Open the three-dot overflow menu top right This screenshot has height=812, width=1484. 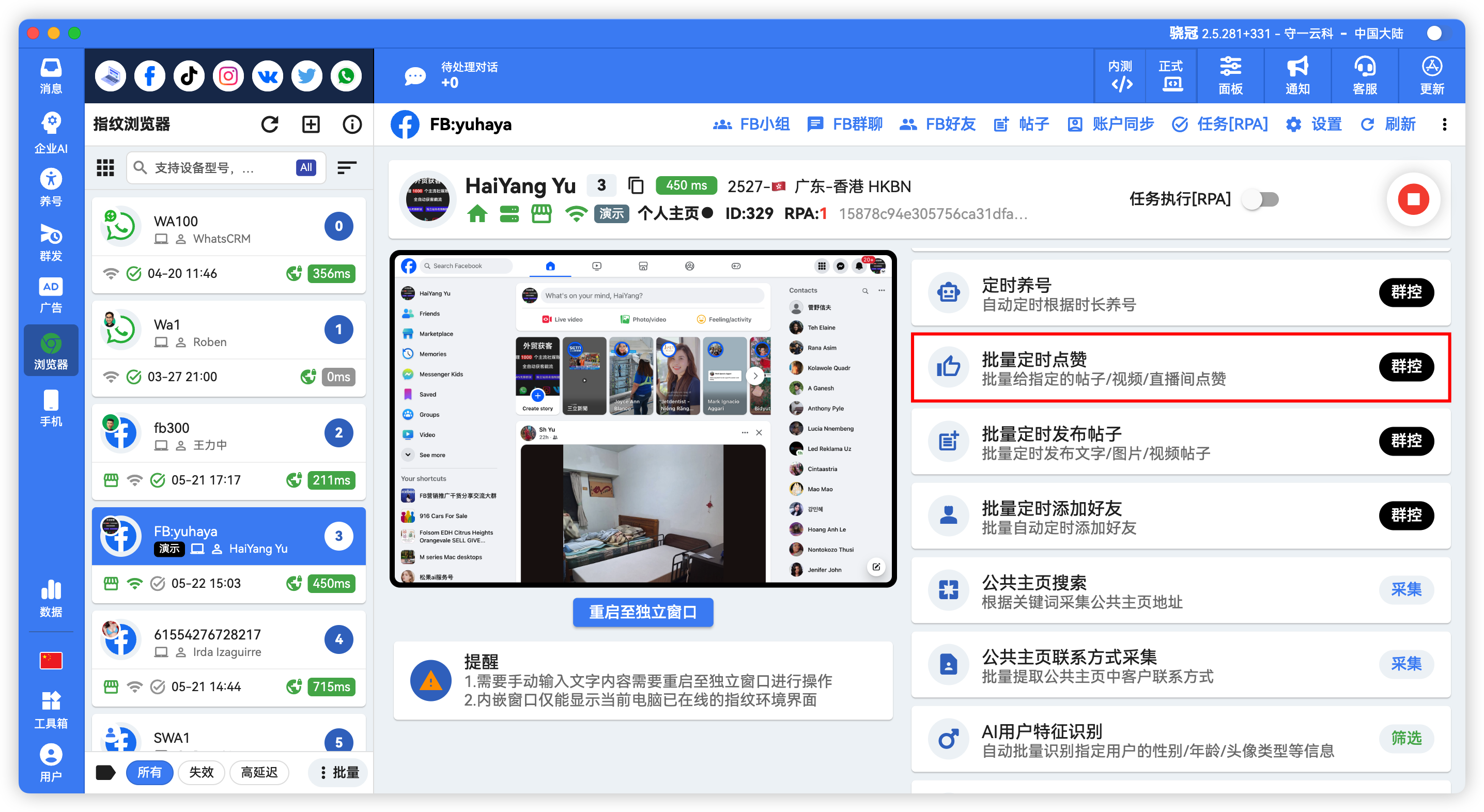pos(1444,124)
